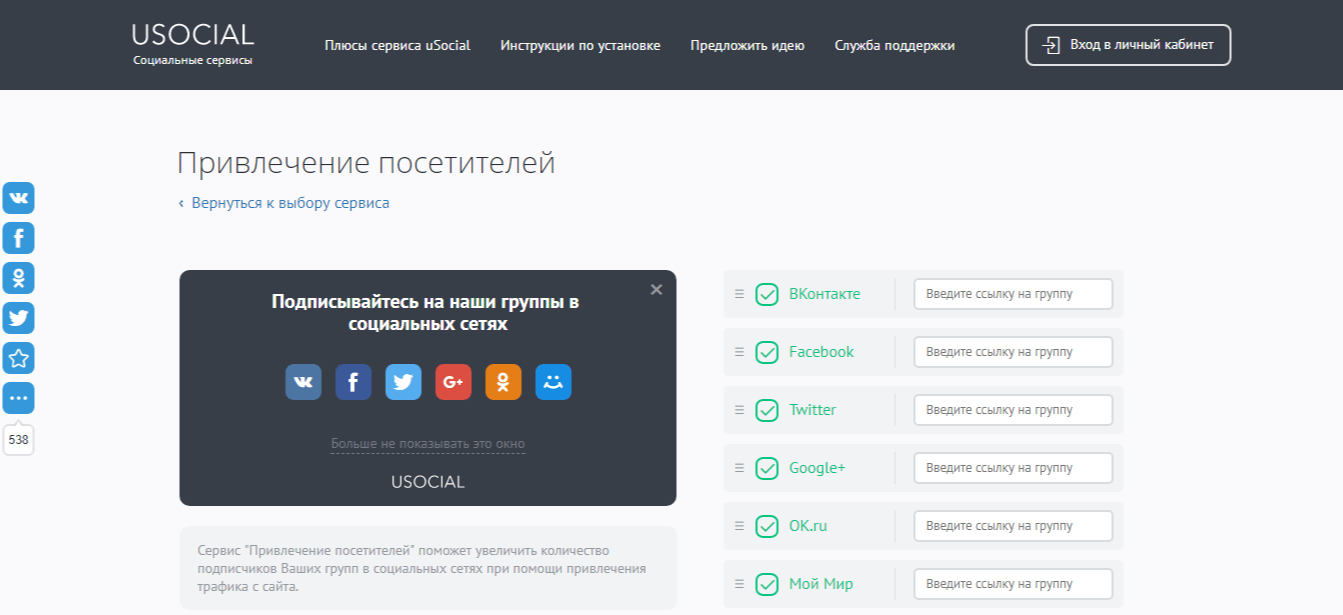Image resolution: width=1343 pixels, height=615 pixels.
Task: Click the 538 share counter badge
Action: pos(18,439)
